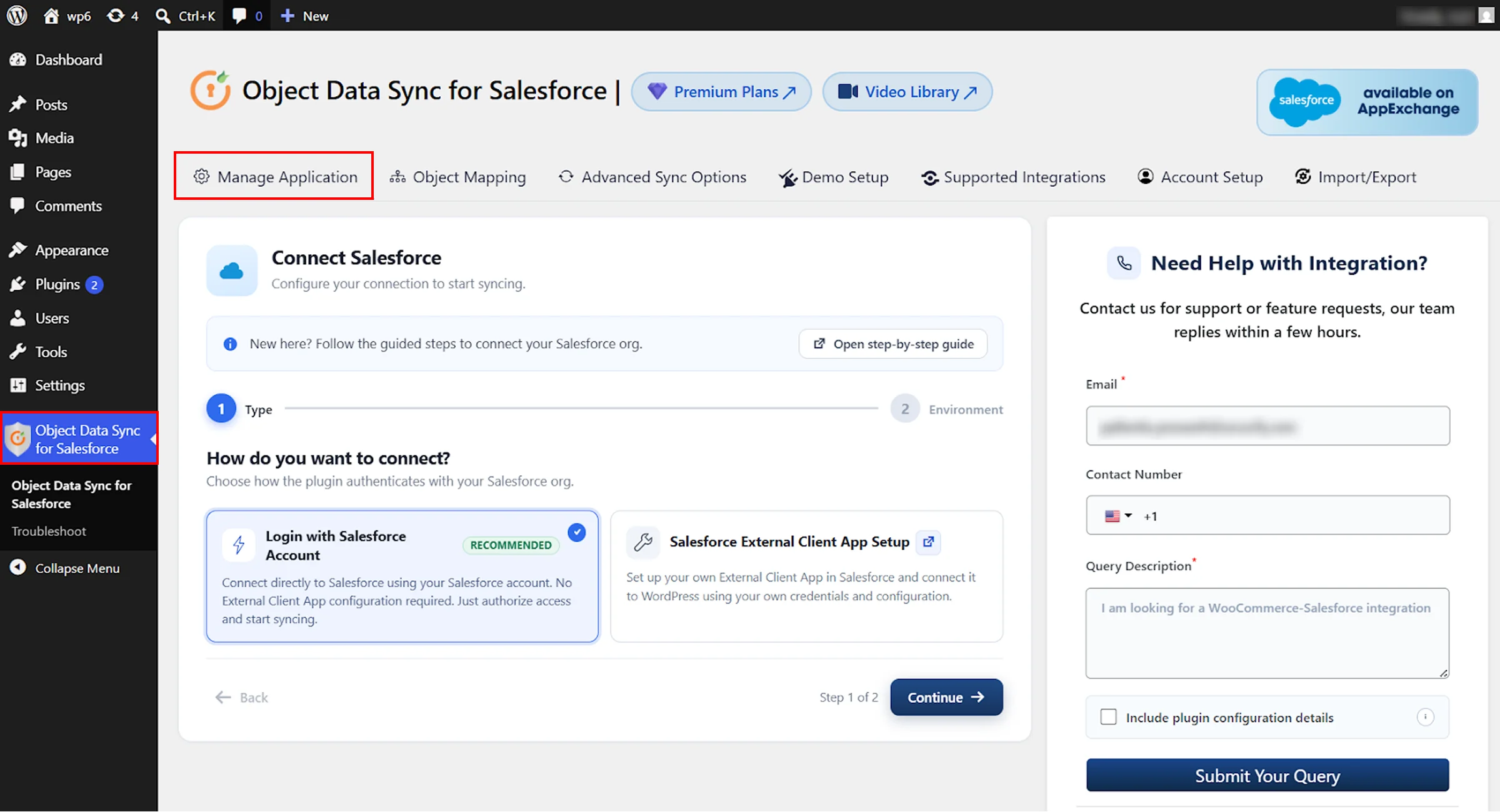Submit Your Query
Screen dimensions: 1500x812
tap(1267, 775)
